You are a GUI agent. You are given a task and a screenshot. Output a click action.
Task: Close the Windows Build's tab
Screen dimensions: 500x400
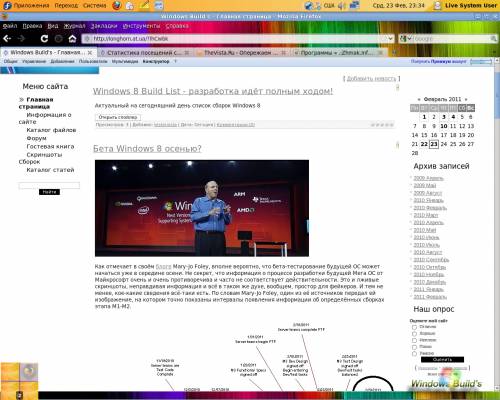coord(90,53)
